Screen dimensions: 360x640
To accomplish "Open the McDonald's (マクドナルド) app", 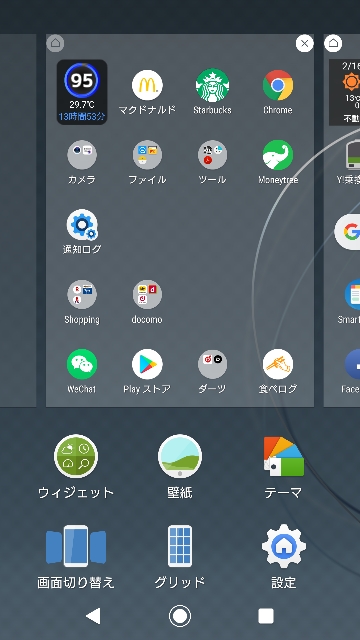I will [147, 85].
